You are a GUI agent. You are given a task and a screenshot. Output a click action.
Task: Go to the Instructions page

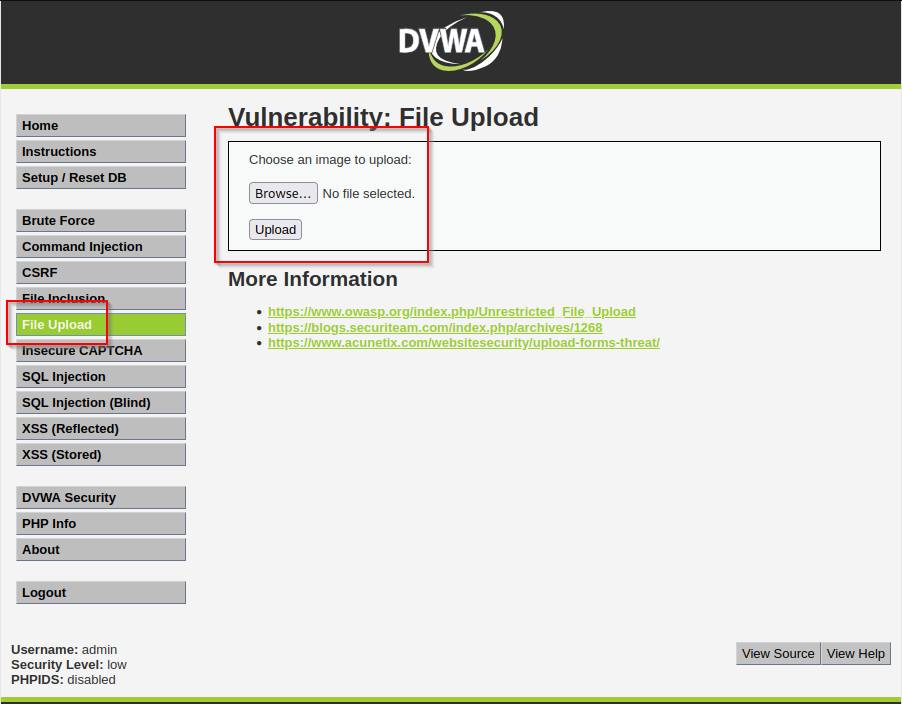[x=101, y=151]
